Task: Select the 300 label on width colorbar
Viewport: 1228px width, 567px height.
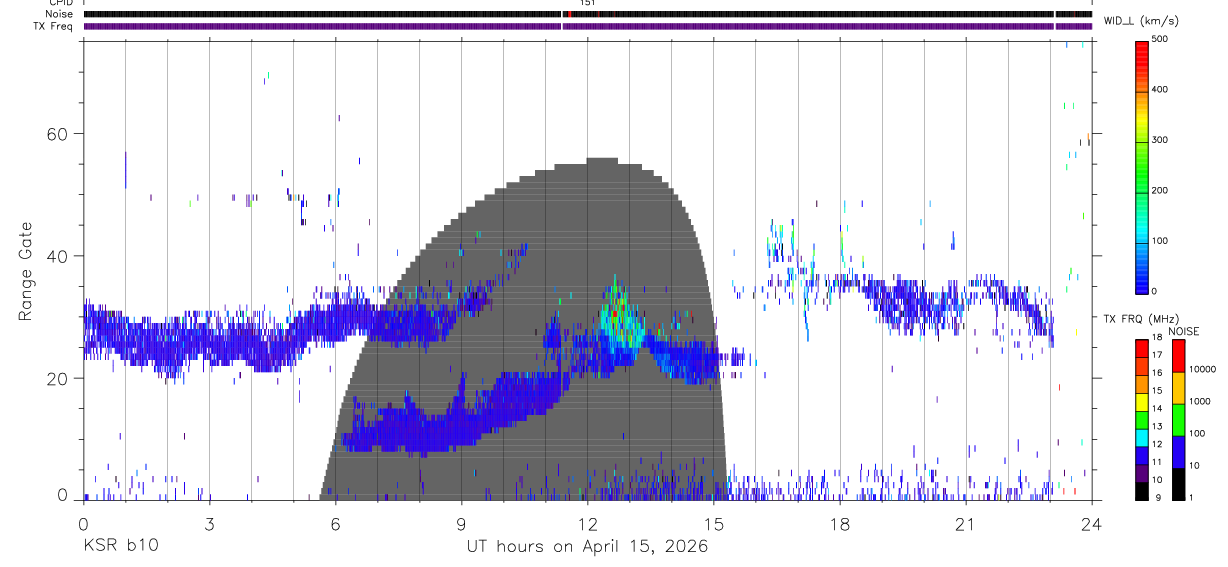Action: [x=1160, y=140]
